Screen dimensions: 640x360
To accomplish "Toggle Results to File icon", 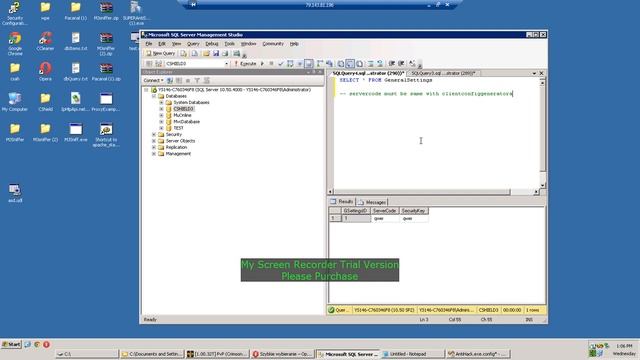I will 360,64.
